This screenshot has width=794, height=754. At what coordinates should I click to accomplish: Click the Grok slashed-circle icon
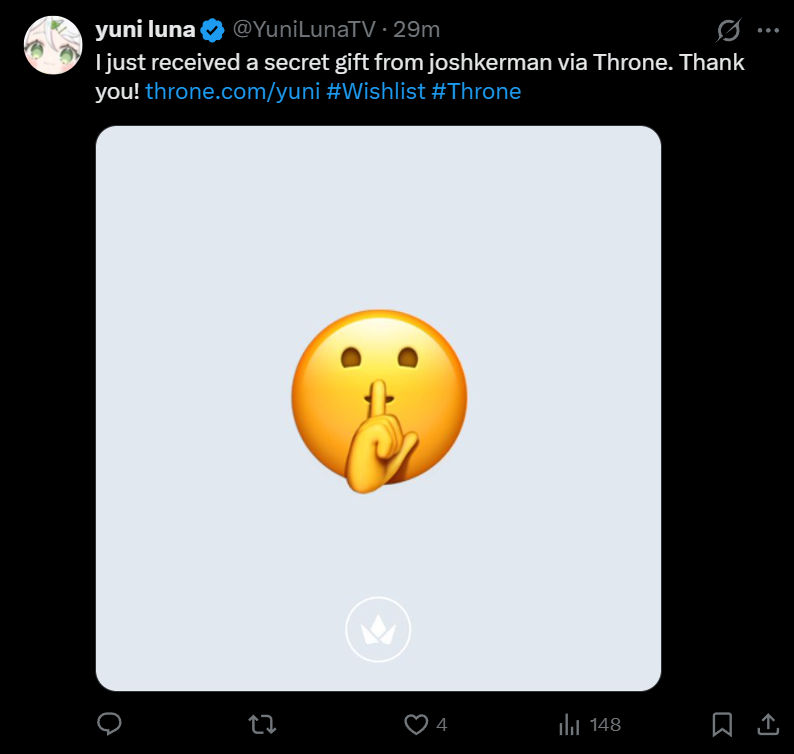pos(729,30)
